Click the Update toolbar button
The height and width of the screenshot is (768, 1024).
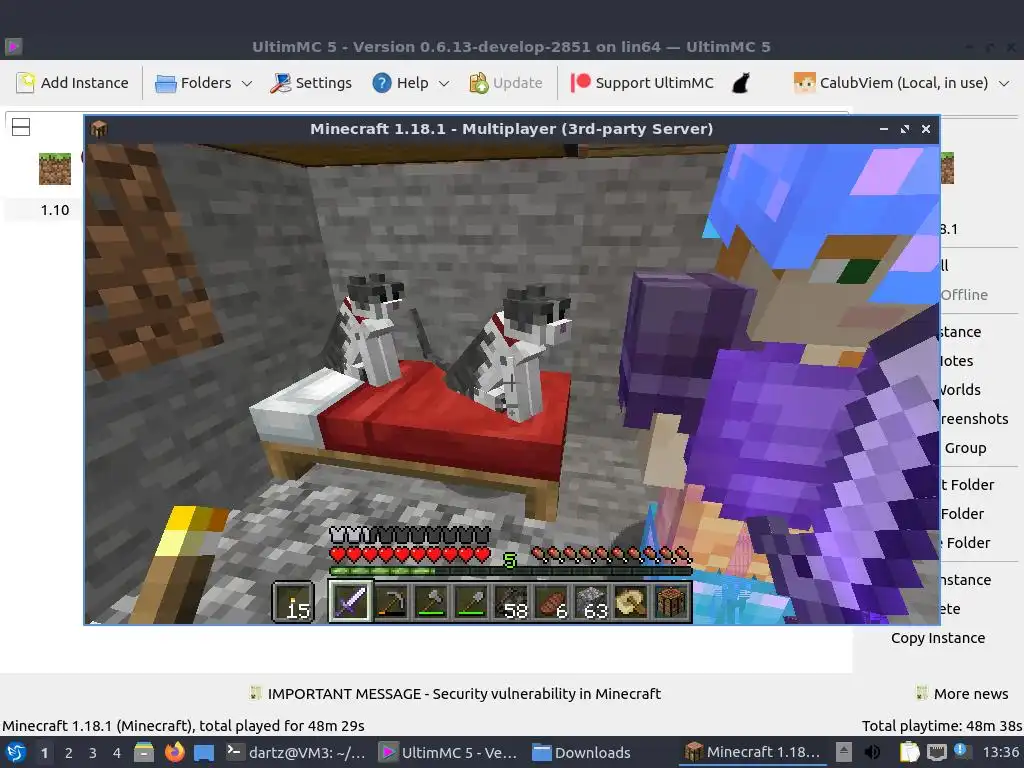505,83
